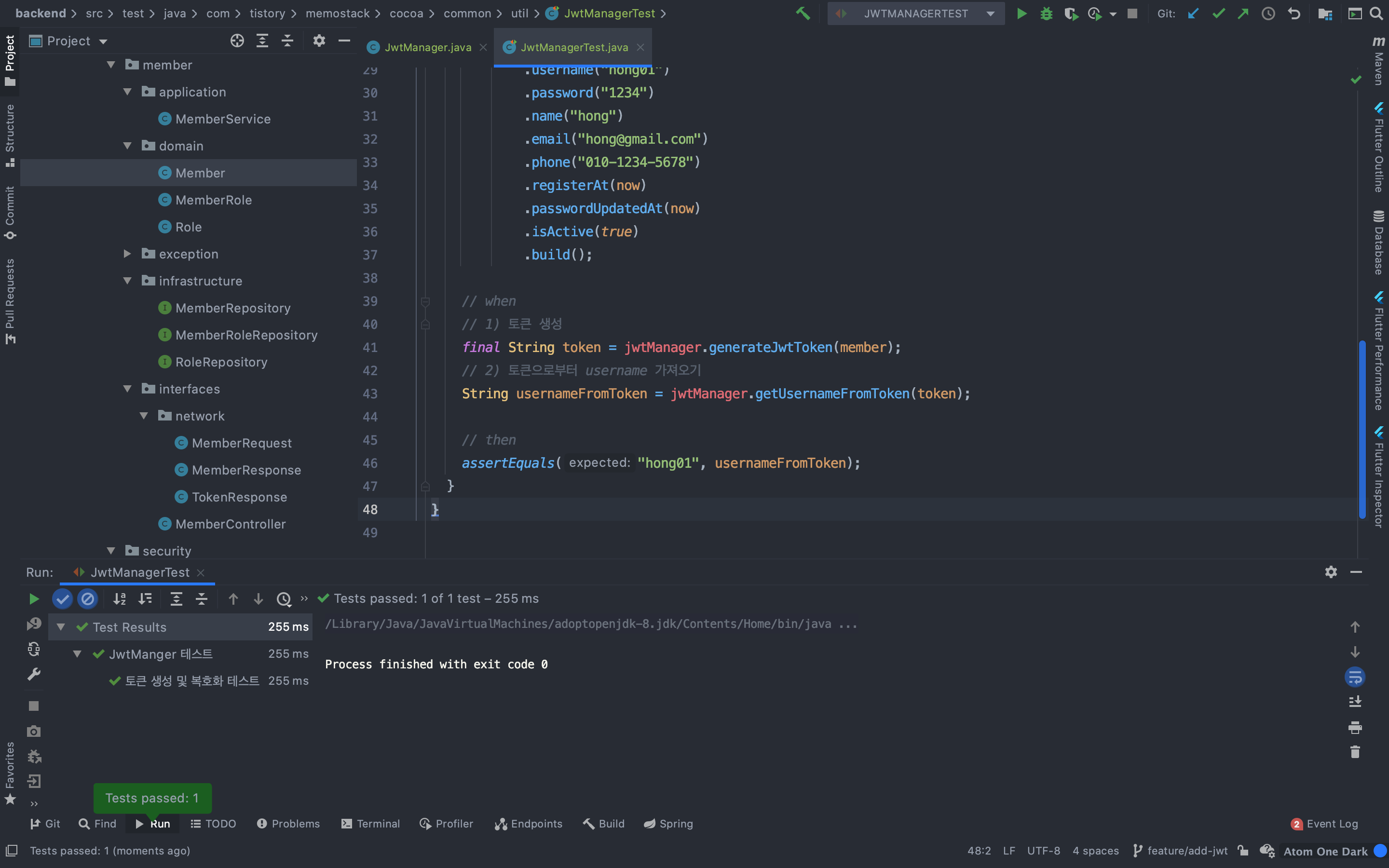Click the Debug bug icon in top toolbar
This screenshot has height=868, width=1389.
pyautogui.click(x=1047, y=13)
